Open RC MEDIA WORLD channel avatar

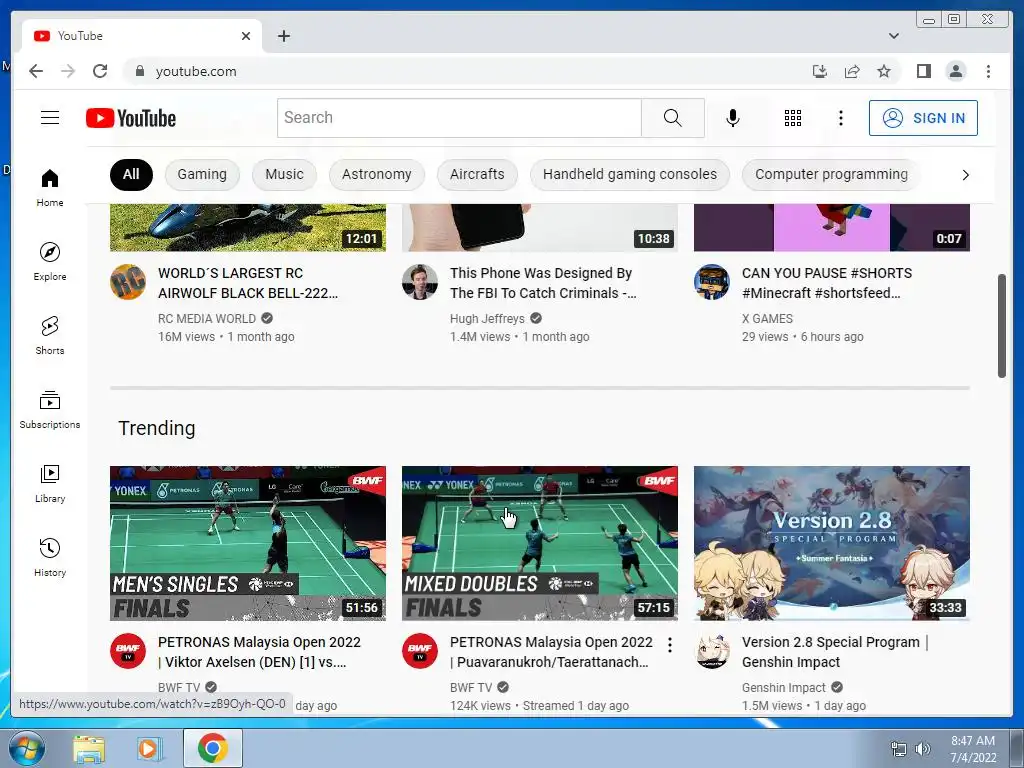click(x=127, y=282)
